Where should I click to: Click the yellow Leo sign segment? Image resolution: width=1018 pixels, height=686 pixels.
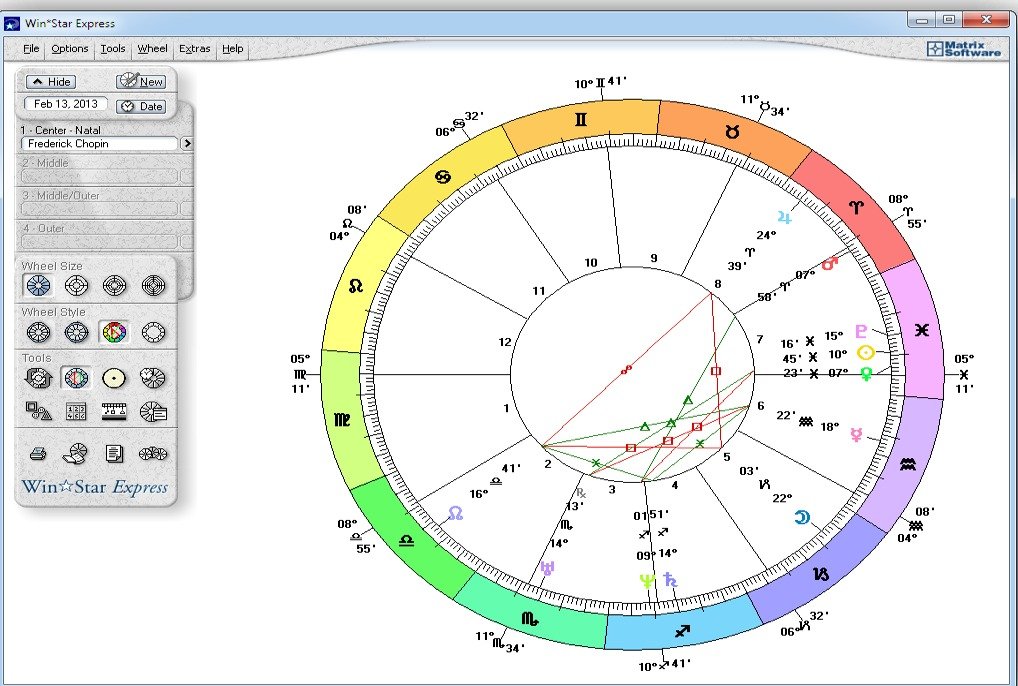356,286
